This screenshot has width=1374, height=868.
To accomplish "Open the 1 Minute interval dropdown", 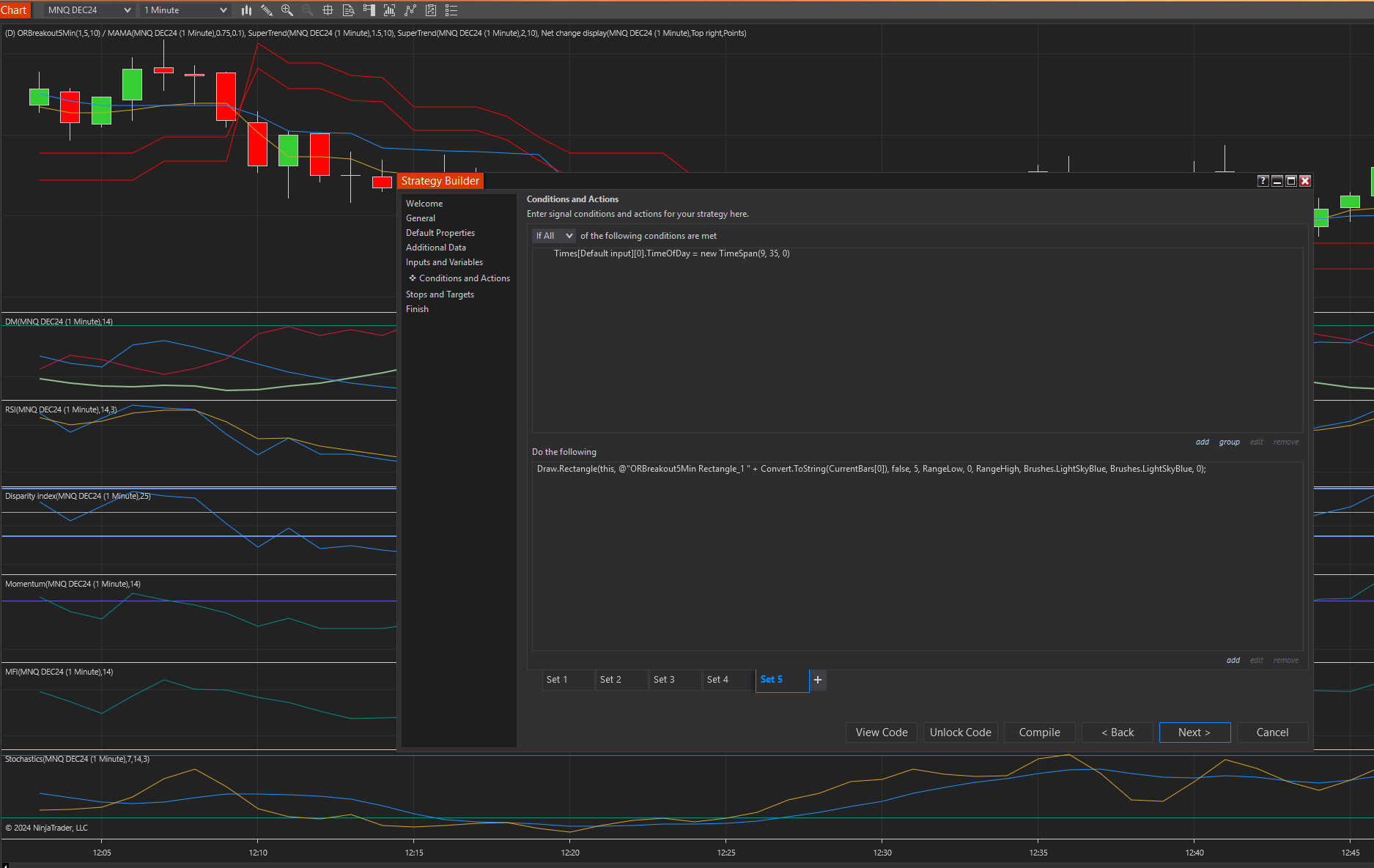I will coord(185,10).
